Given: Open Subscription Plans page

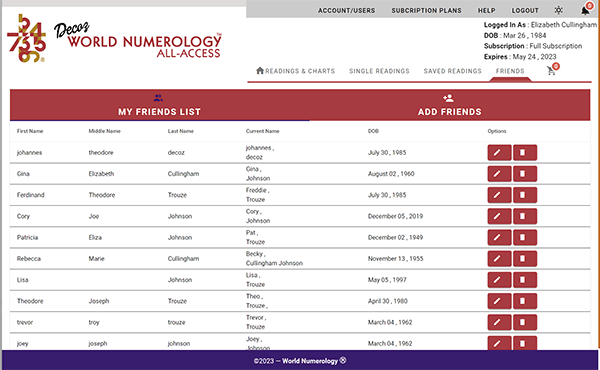Looking at the screenshot, I should tap(426, 11).
